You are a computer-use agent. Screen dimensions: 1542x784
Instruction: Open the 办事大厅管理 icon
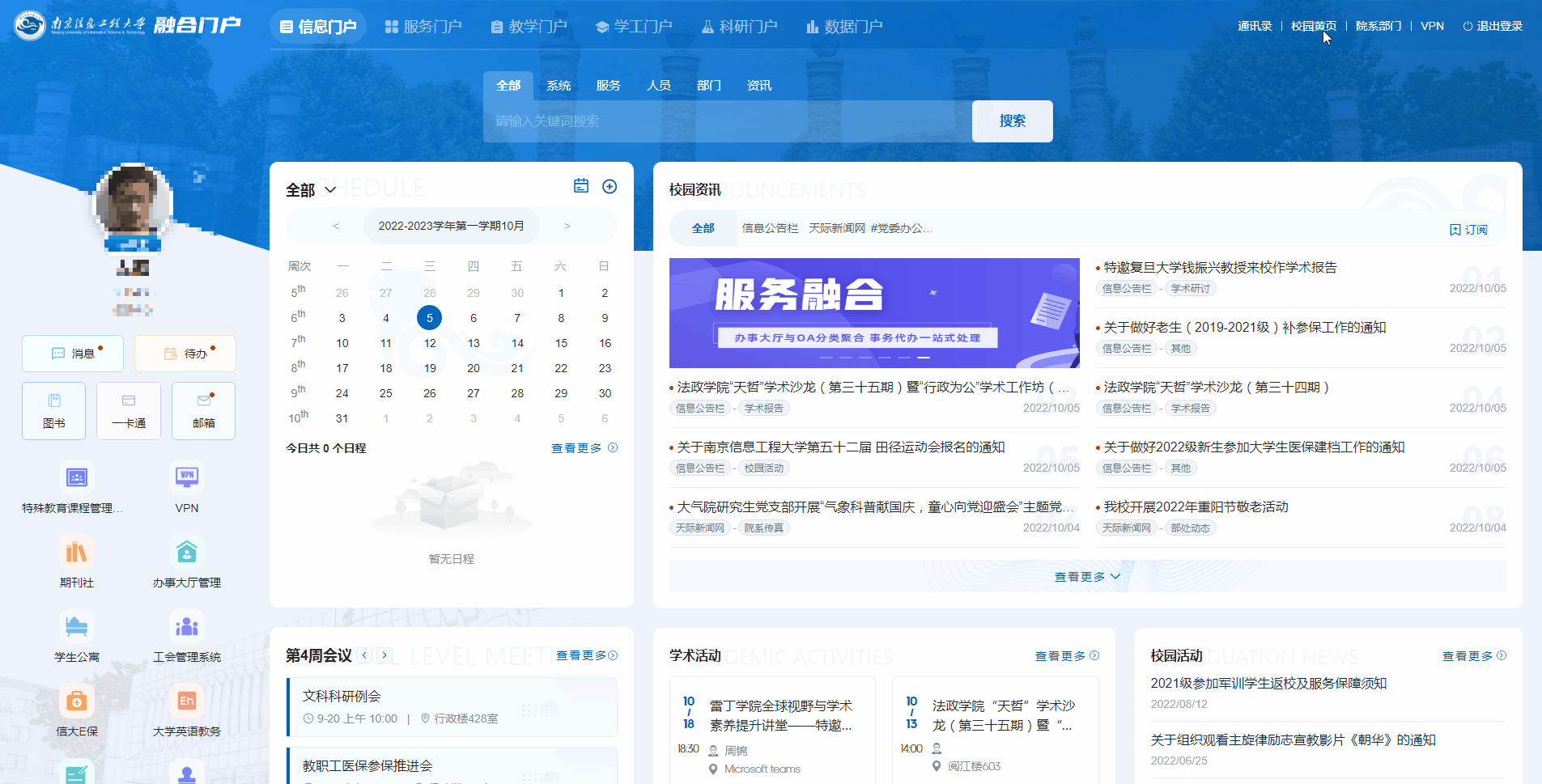186,553
